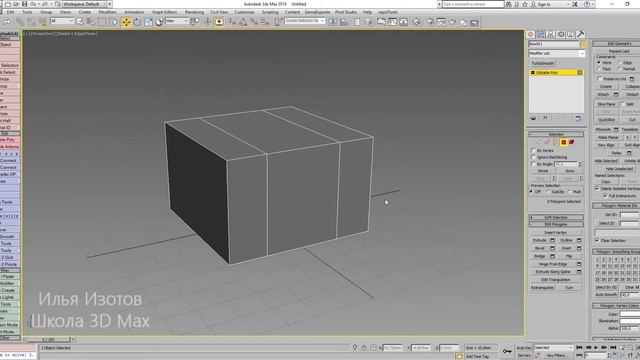The height and width of the screenshot is (360, 640).
Task: Open the selection filter All dropdown
Action: point(62,20)
